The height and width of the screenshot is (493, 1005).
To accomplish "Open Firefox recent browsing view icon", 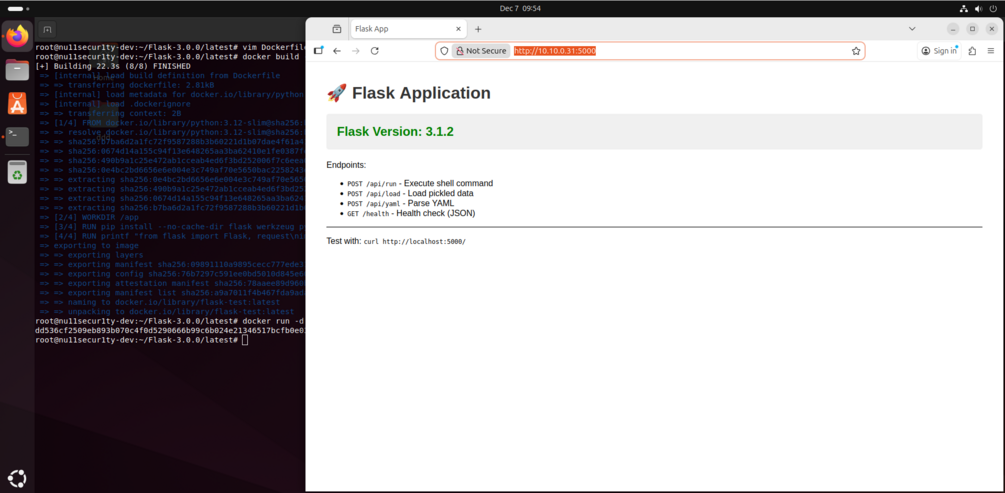I will [336, 29].
